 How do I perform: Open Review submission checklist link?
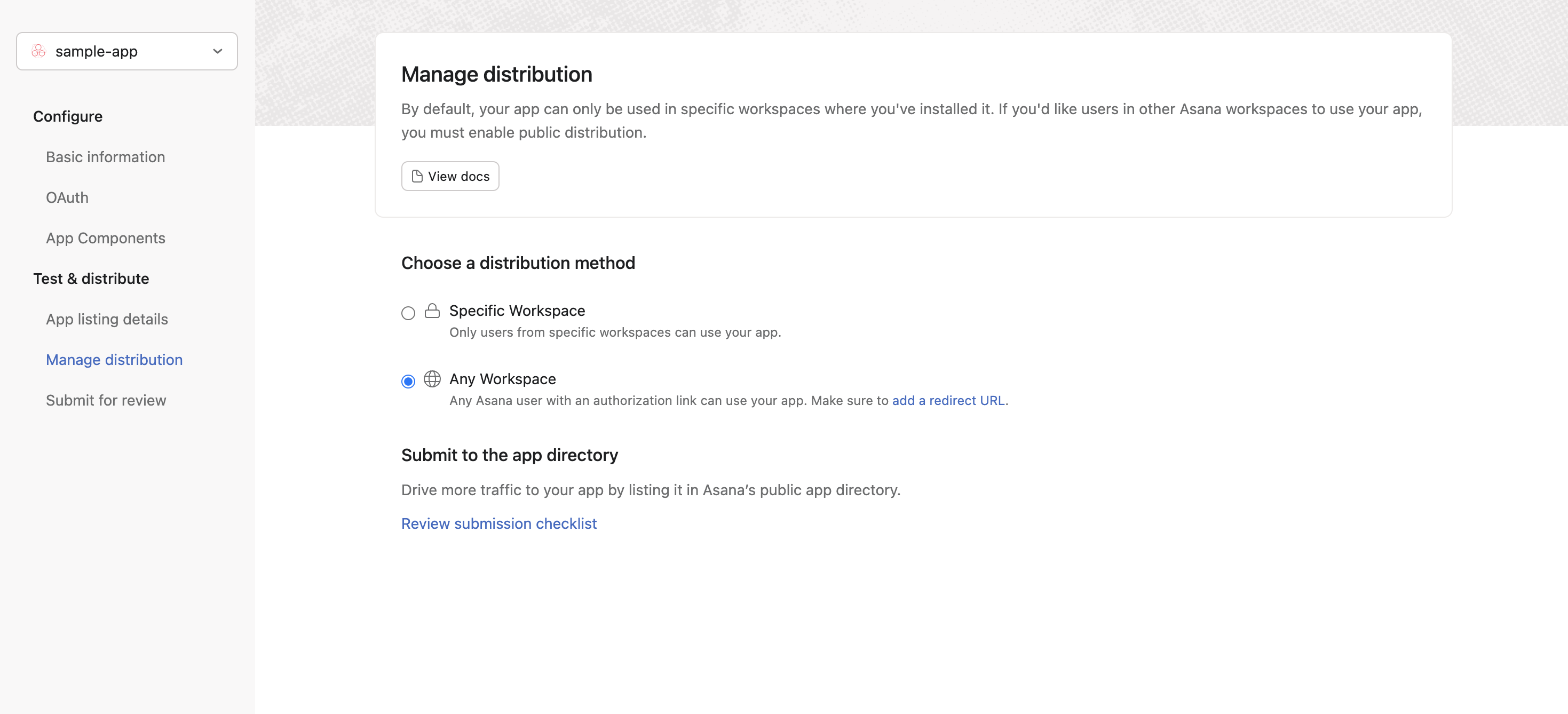click(x=498, y=523)
